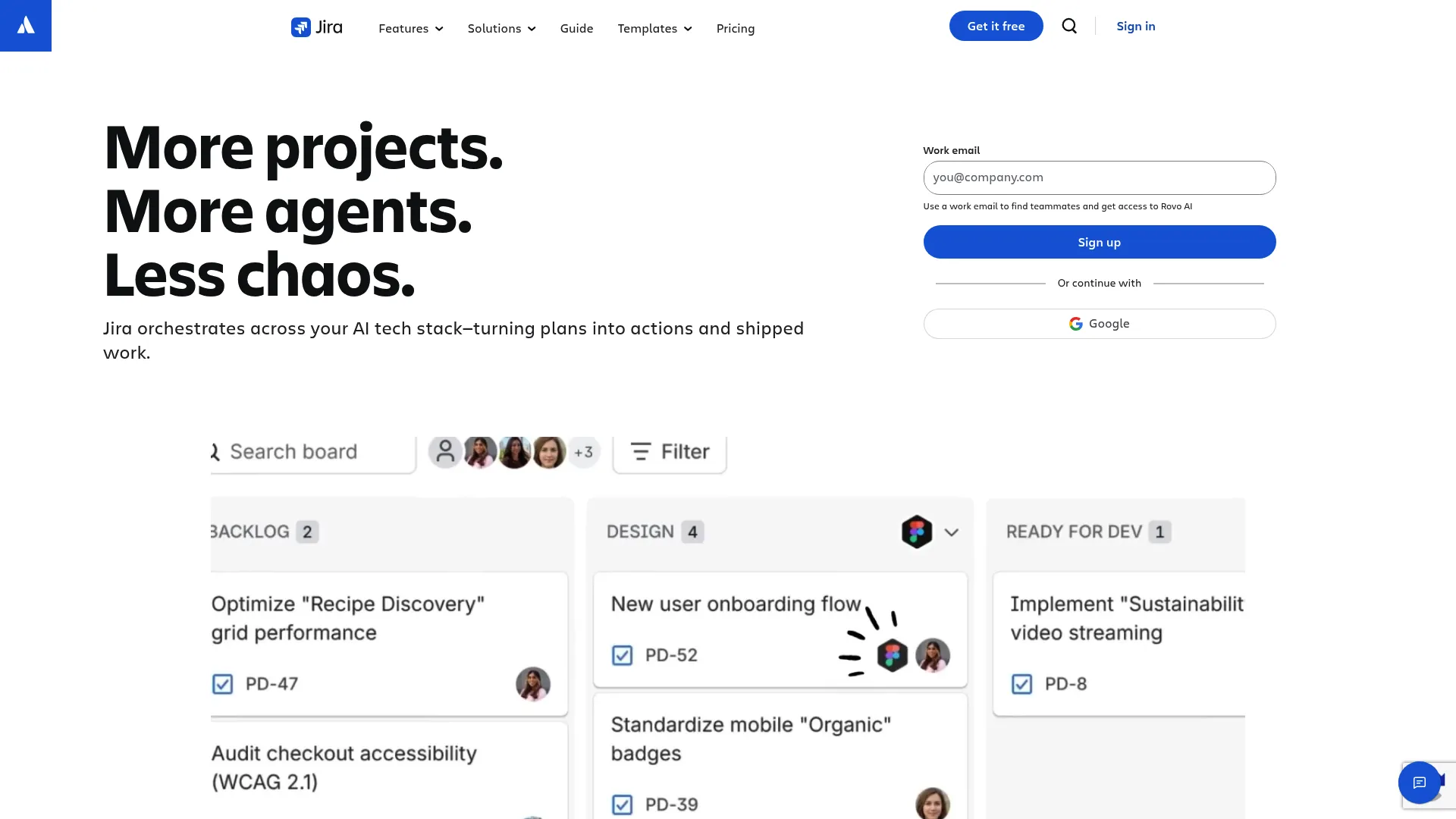The image size is (1456, 819).
Task: Click the Backlog count badge 2
Action: click(307, 532)
